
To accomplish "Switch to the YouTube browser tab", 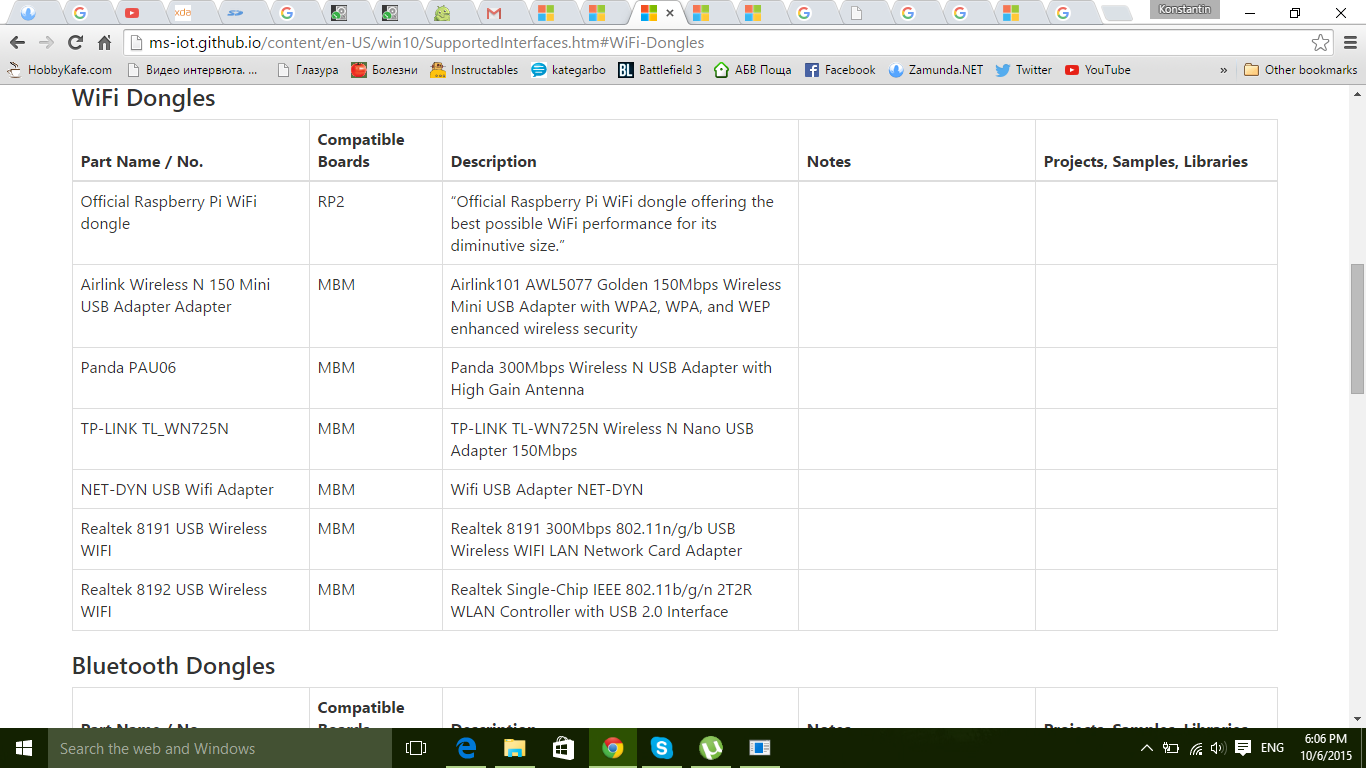I will [139, 14].
